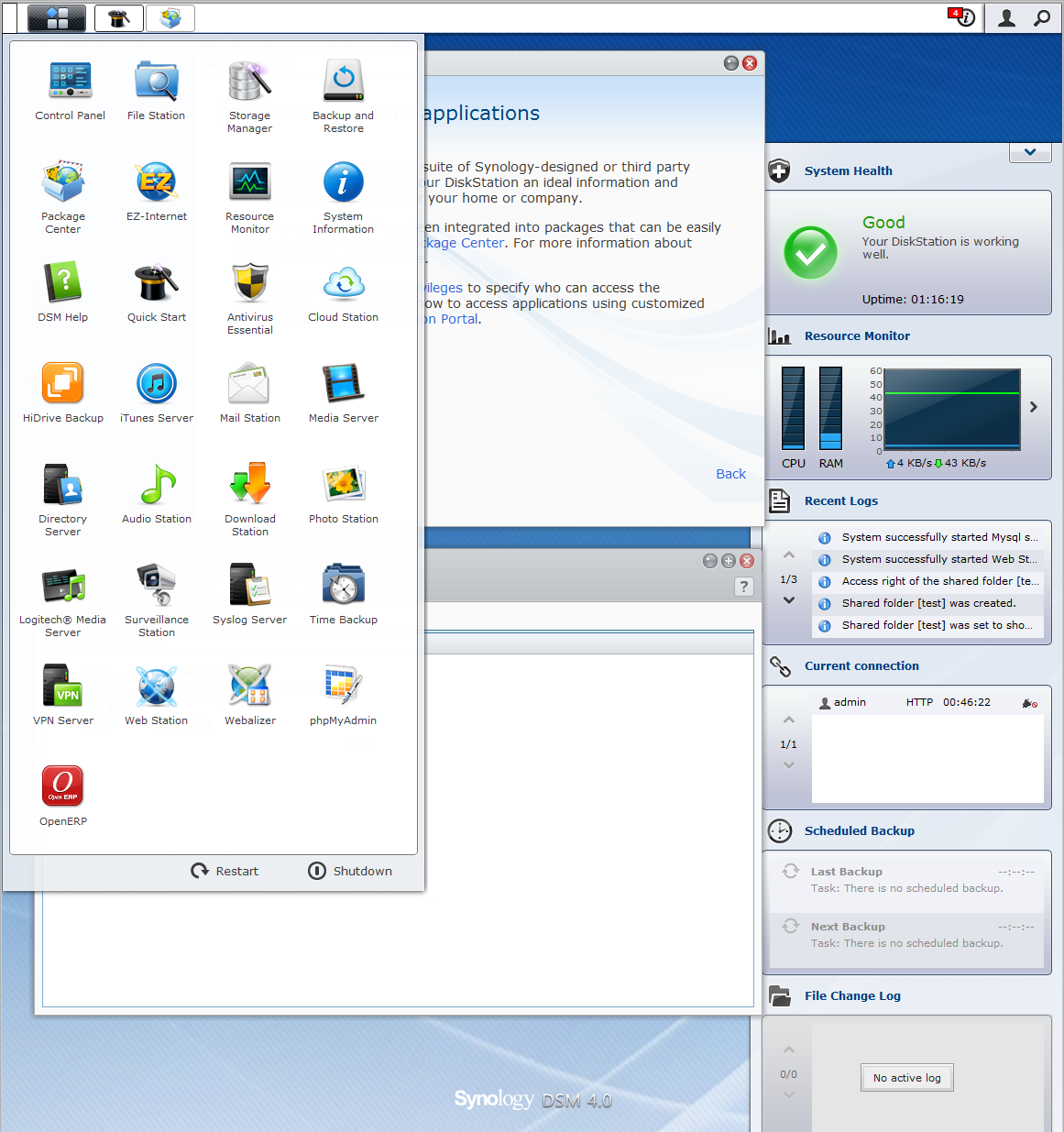Screen dimensions: 1064x1132
Task: Open Storage Manager
Action: 250,96
